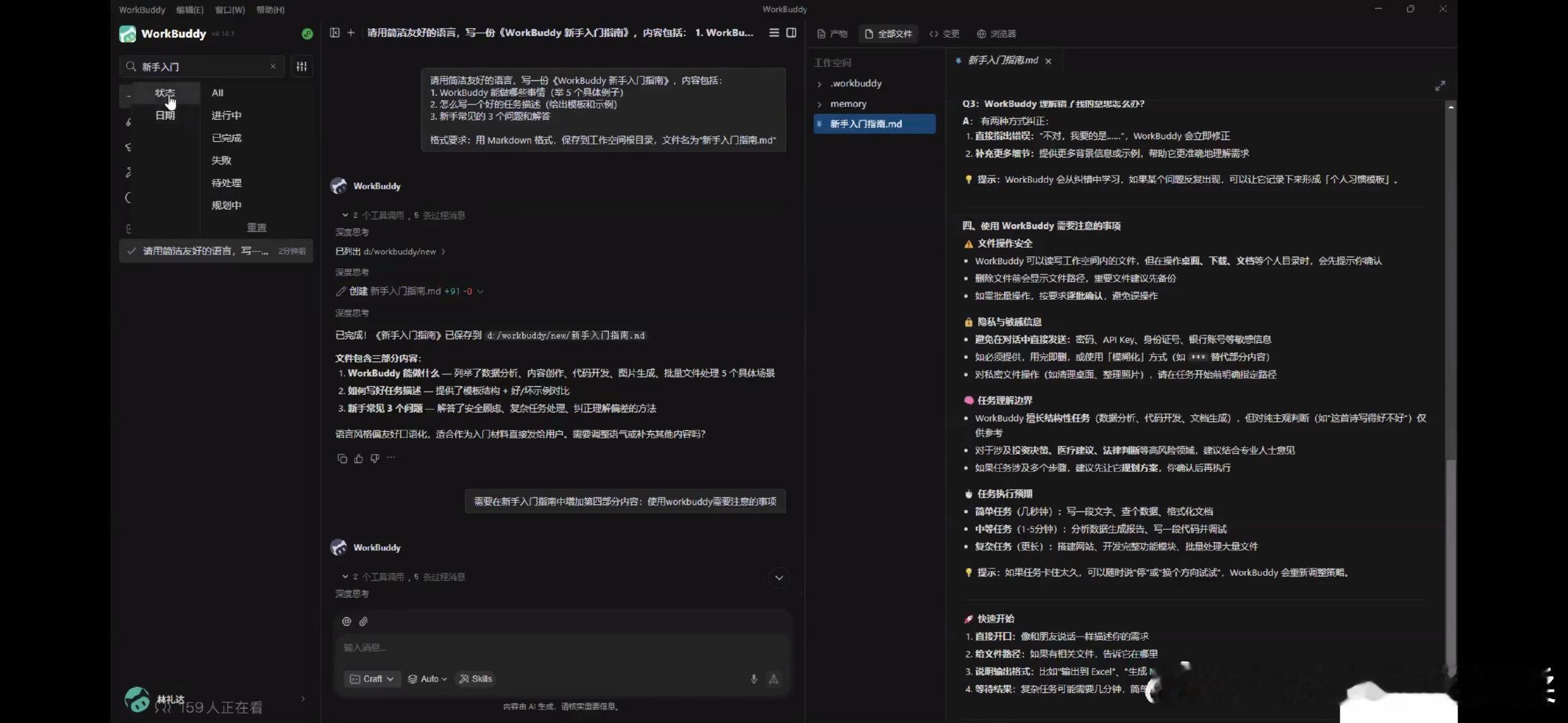Select the 失败 status filter

click(x=221, y=160)
